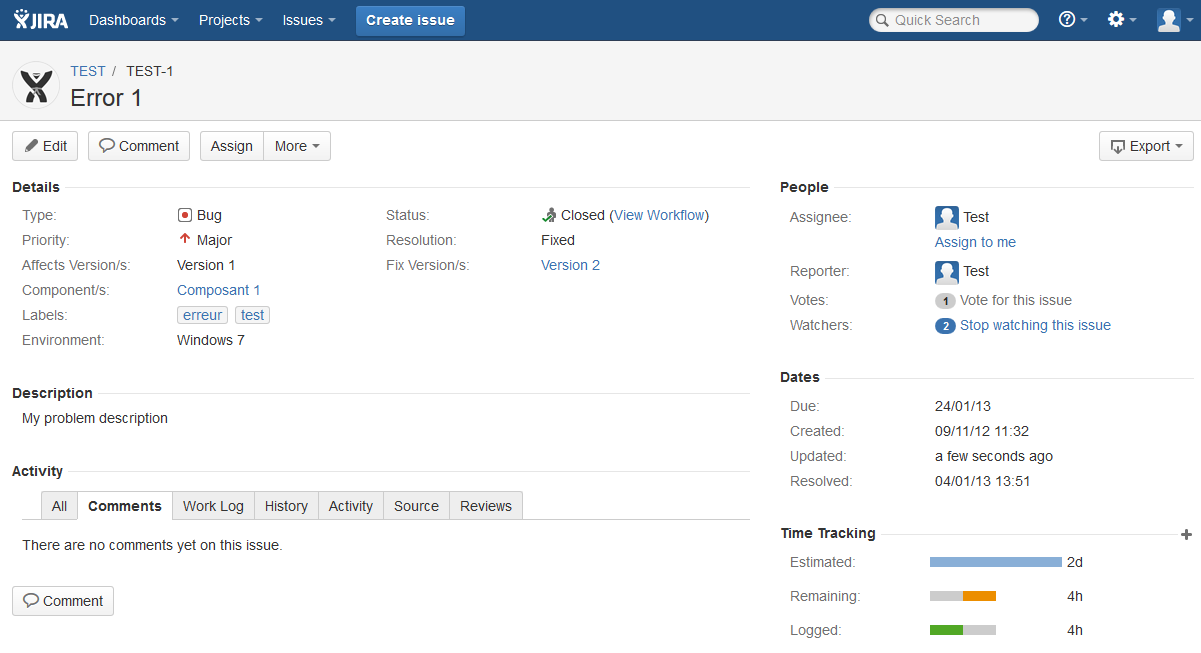
Task: Click Vote for this issue
Action: click(x=1016, y=300)
